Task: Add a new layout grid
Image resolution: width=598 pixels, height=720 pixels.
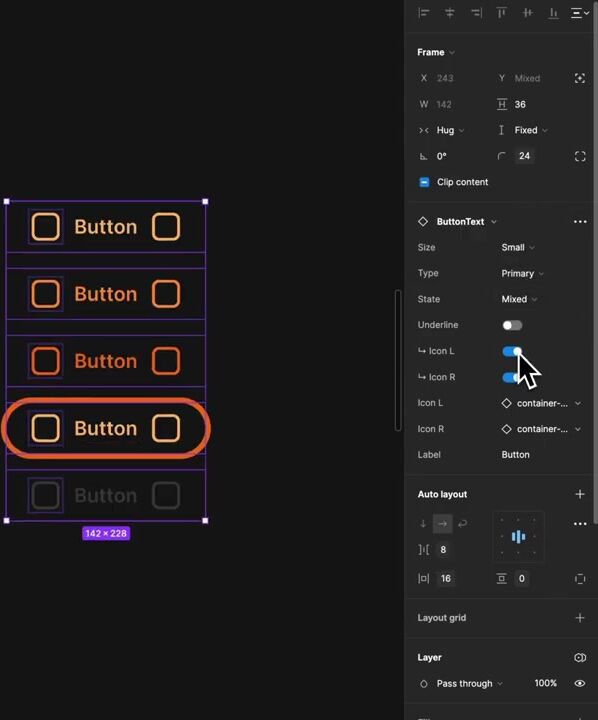Action: [x=580, y=618]
